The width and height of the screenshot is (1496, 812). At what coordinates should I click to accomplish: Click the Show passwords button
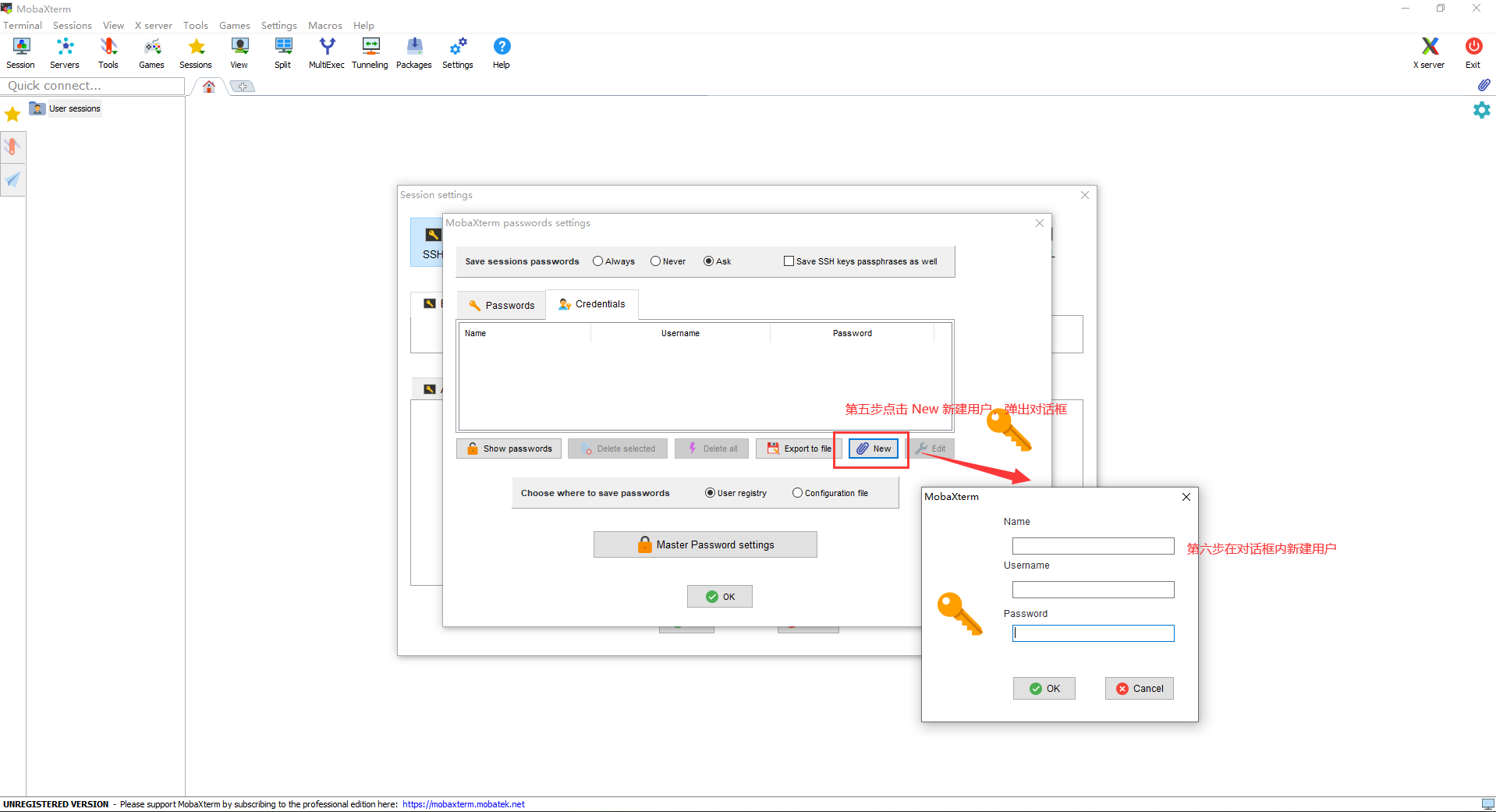[x=509, y=449]
